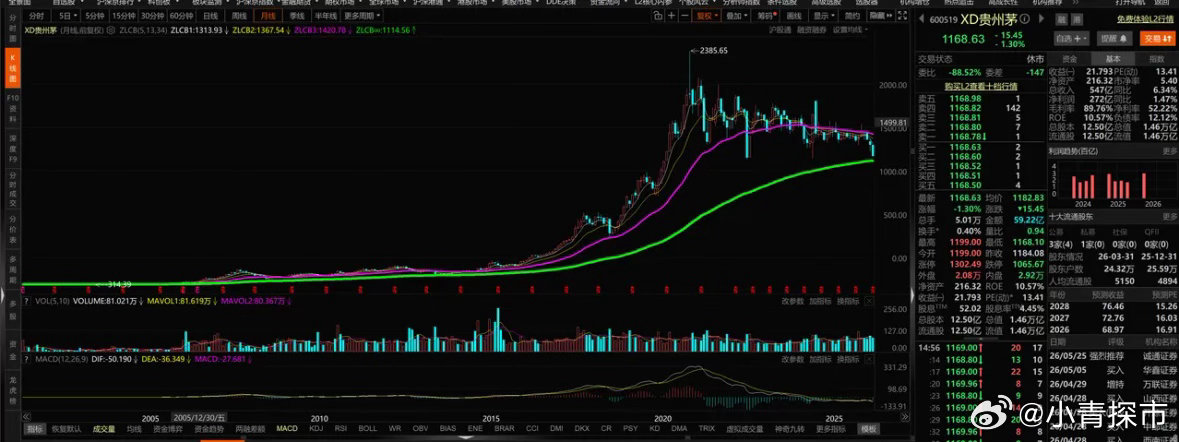The width and height of the screenshot is (1179, 442).
Task: Toggle 沪股通 overlay above chart
Action: [780, 30]
